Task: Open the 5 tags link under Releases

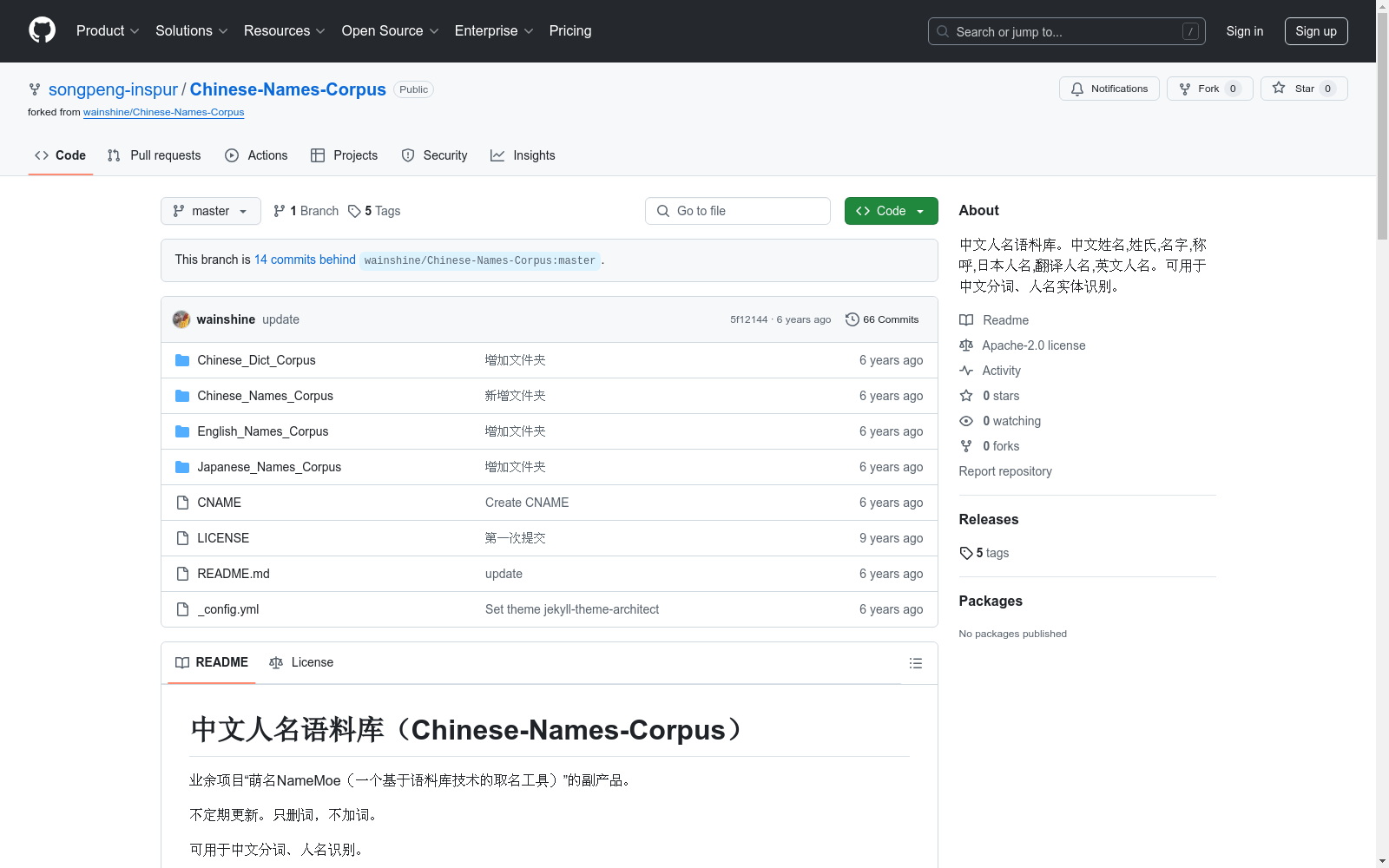Action: coord(984,553)
